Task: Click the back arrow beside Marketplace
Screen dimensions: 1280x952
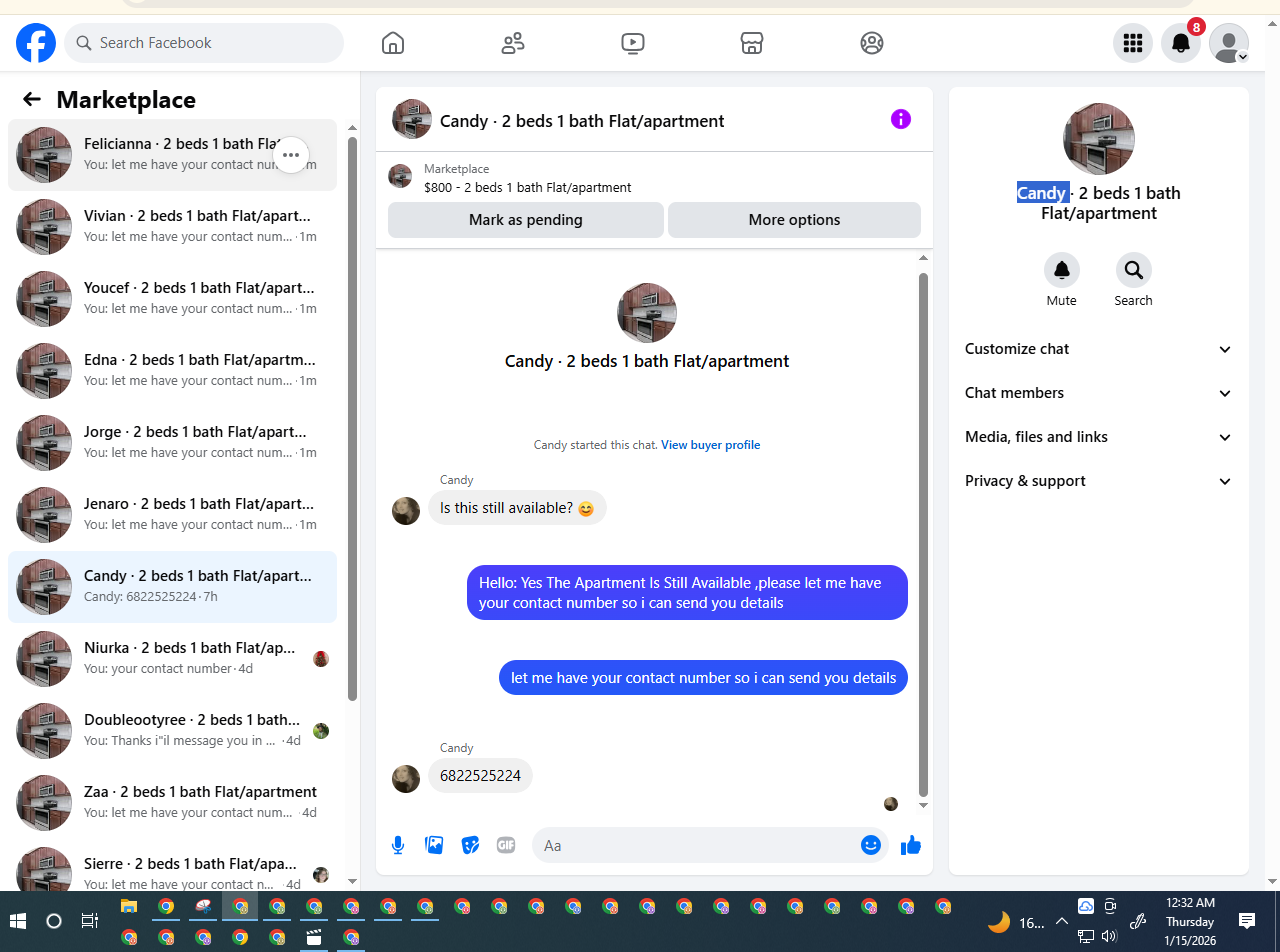Action: click(32, 99)
